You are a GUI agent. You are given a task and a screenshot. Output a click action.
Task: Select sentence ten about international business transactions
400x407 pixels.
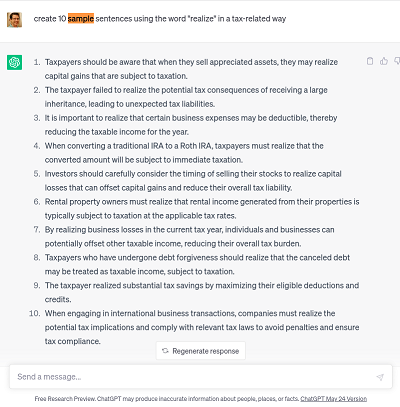coord(202,327)
